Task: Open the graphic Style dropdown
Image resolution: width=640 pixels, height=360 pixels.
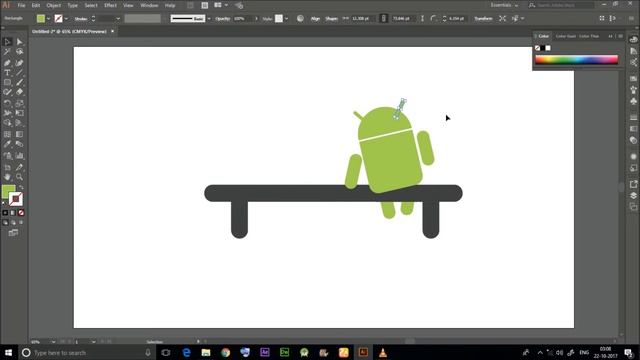Action: click(287, 19)
